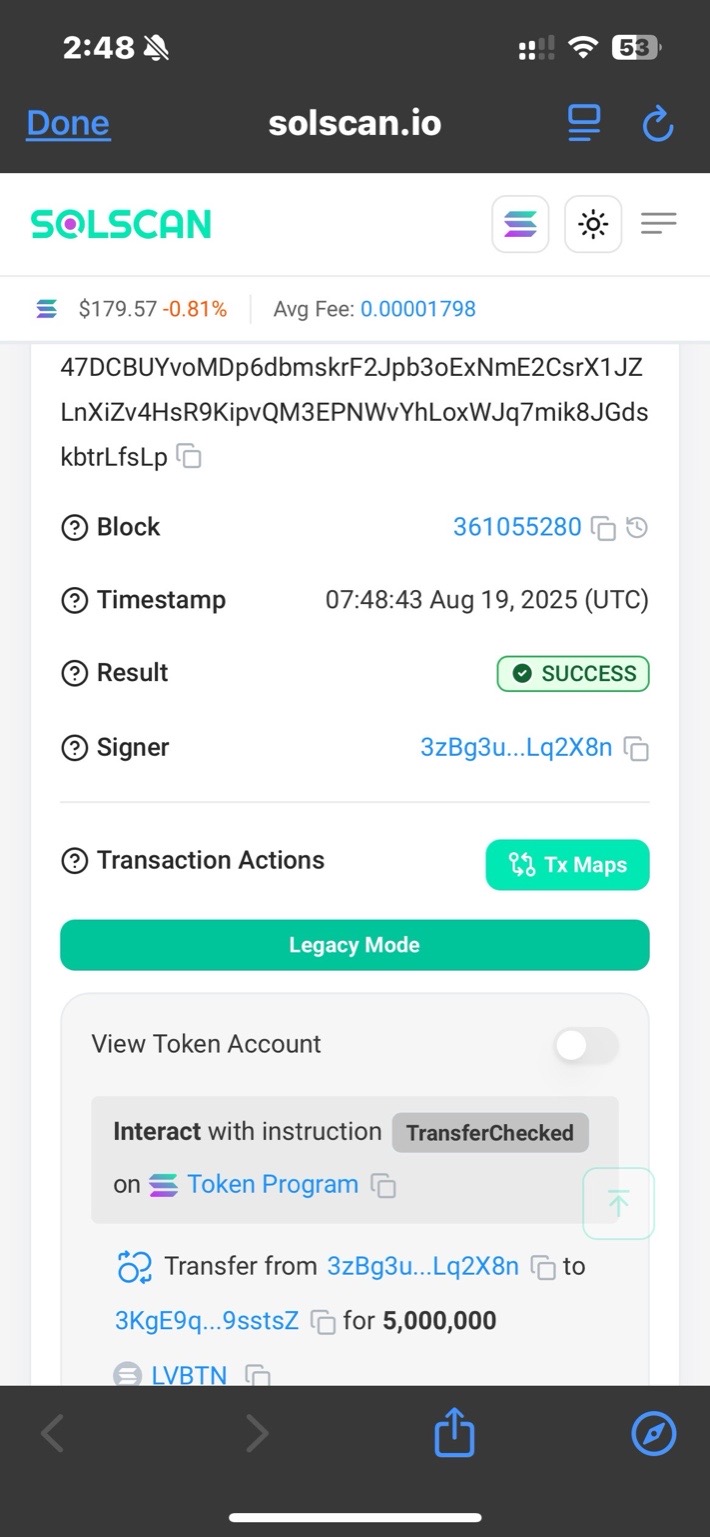Copy the signer address

tap(636, 748)
